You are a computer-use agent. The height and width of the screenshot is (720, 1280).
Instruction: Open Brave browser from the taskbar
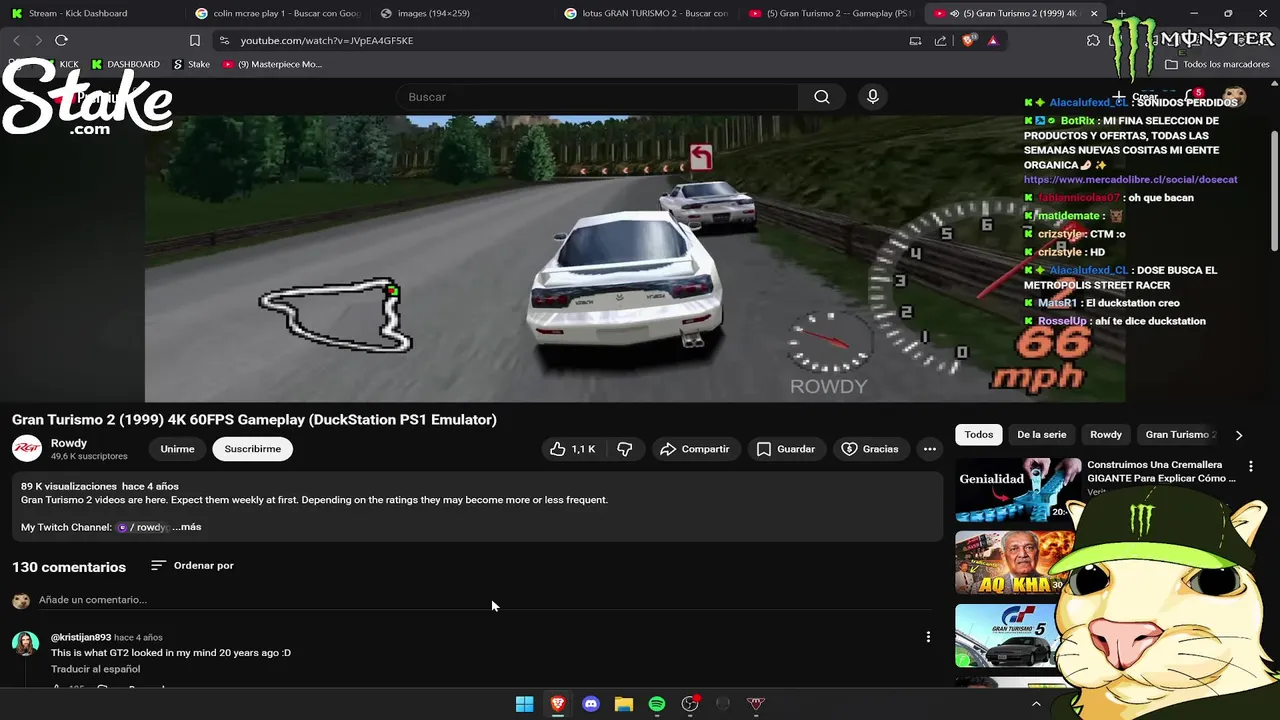557,704
